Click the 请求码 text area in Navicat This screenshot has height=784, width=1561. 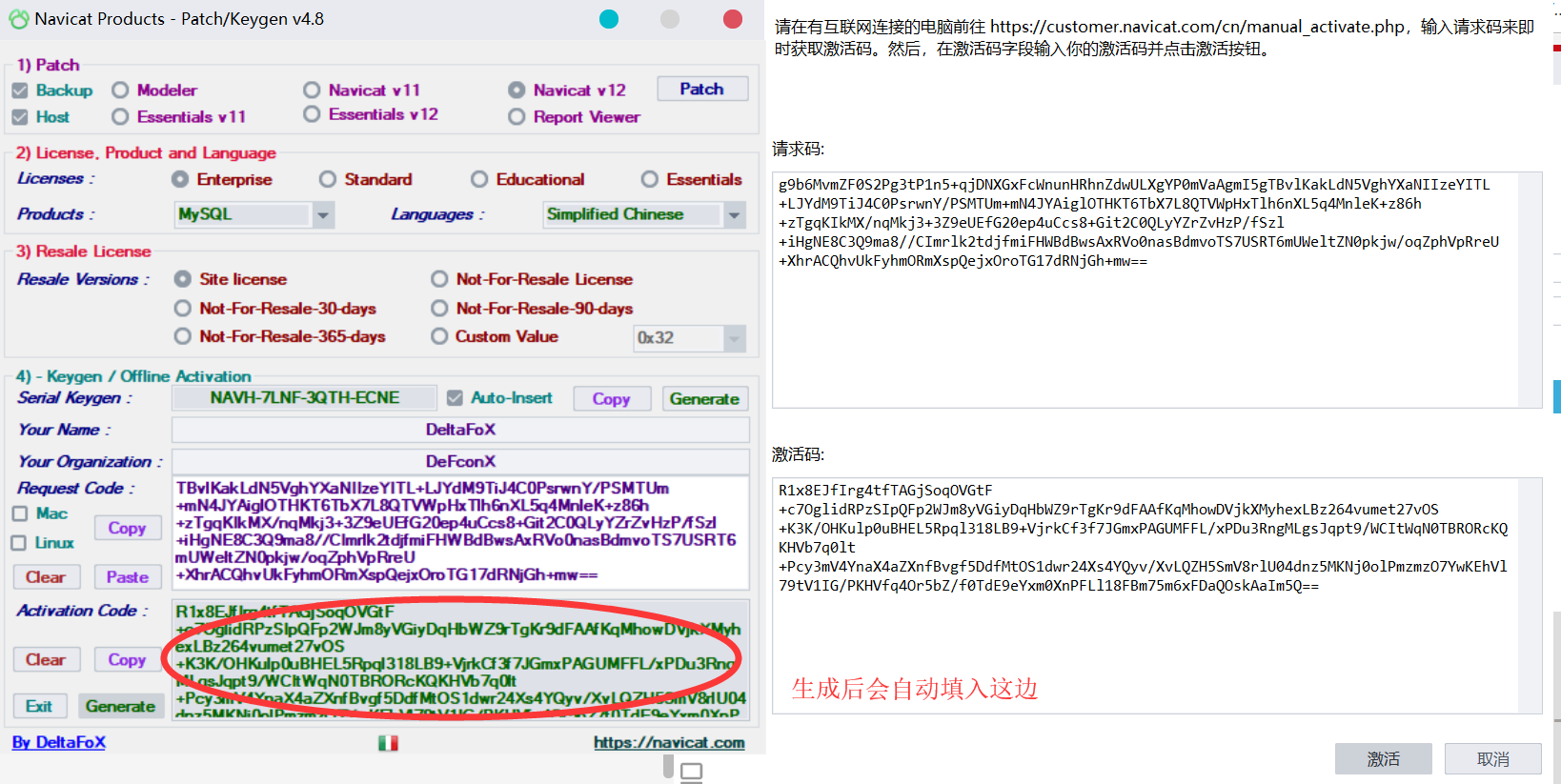[x=1157, y=290]
